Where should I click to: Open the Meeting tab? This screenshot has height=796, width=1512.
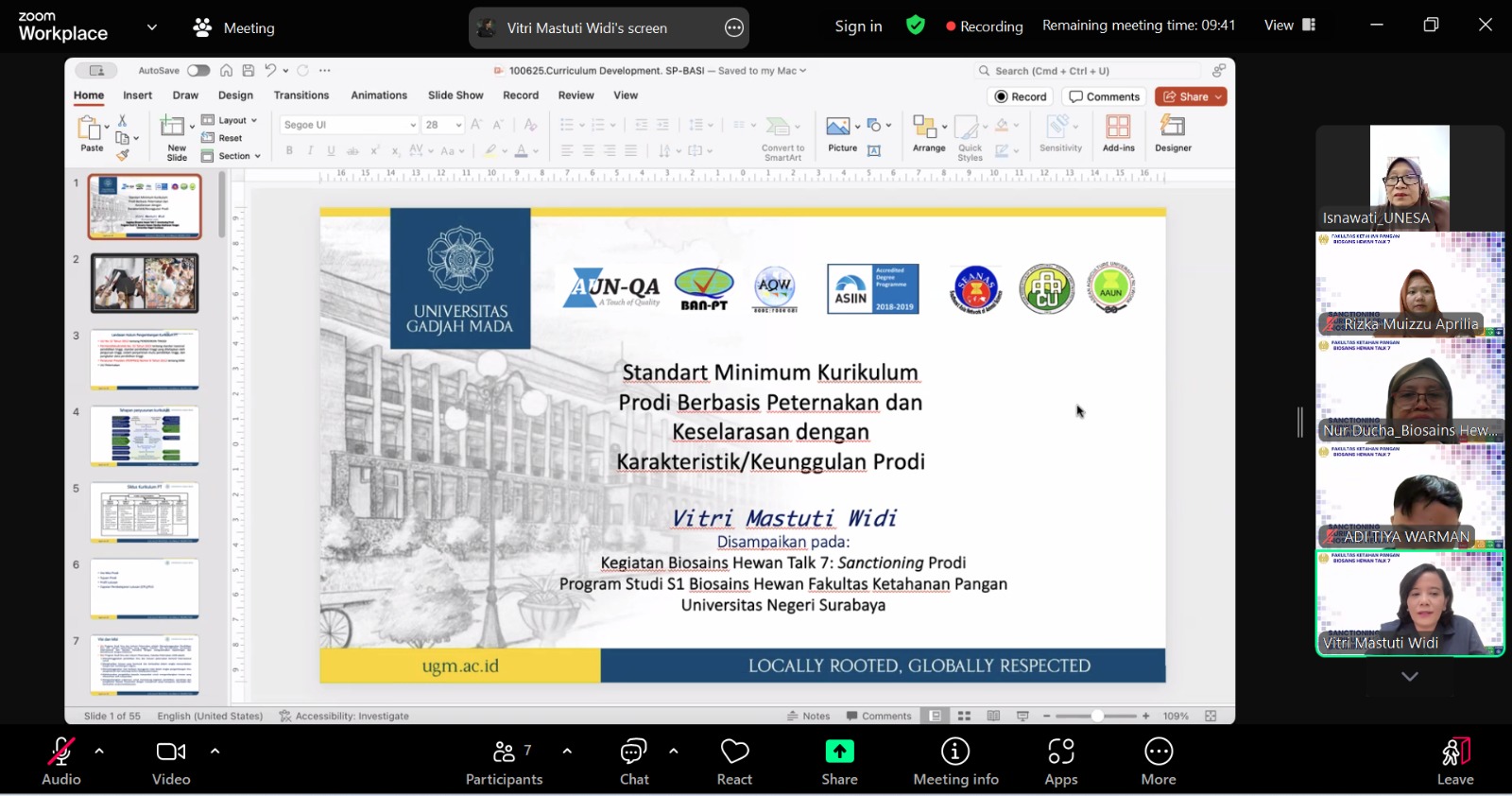[x=234, y=28]
